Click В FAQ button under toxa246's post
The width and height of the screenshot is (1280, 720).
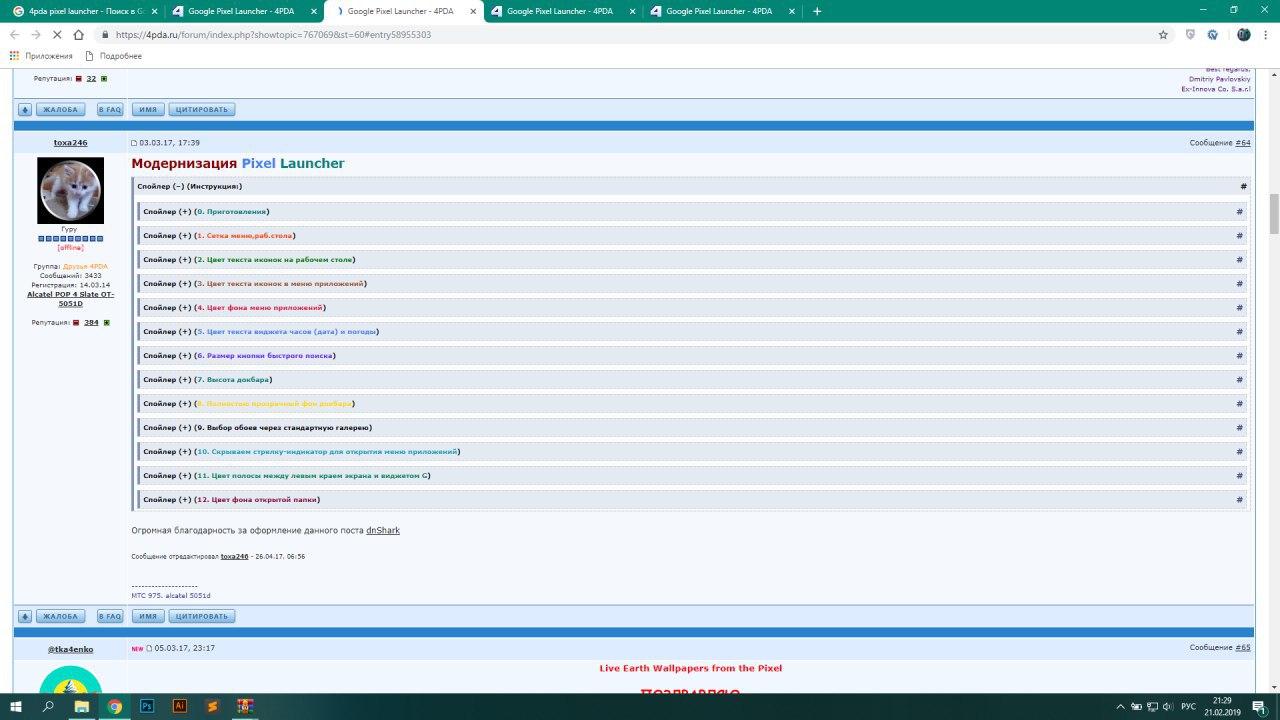110,617
